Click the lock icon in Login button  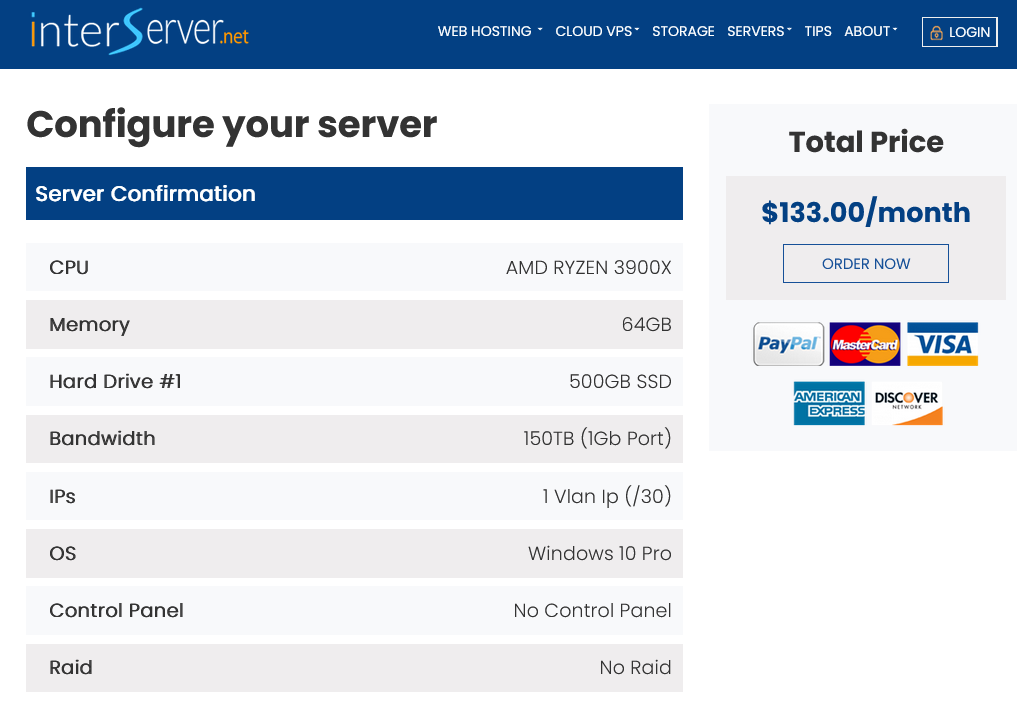point(937,32)
